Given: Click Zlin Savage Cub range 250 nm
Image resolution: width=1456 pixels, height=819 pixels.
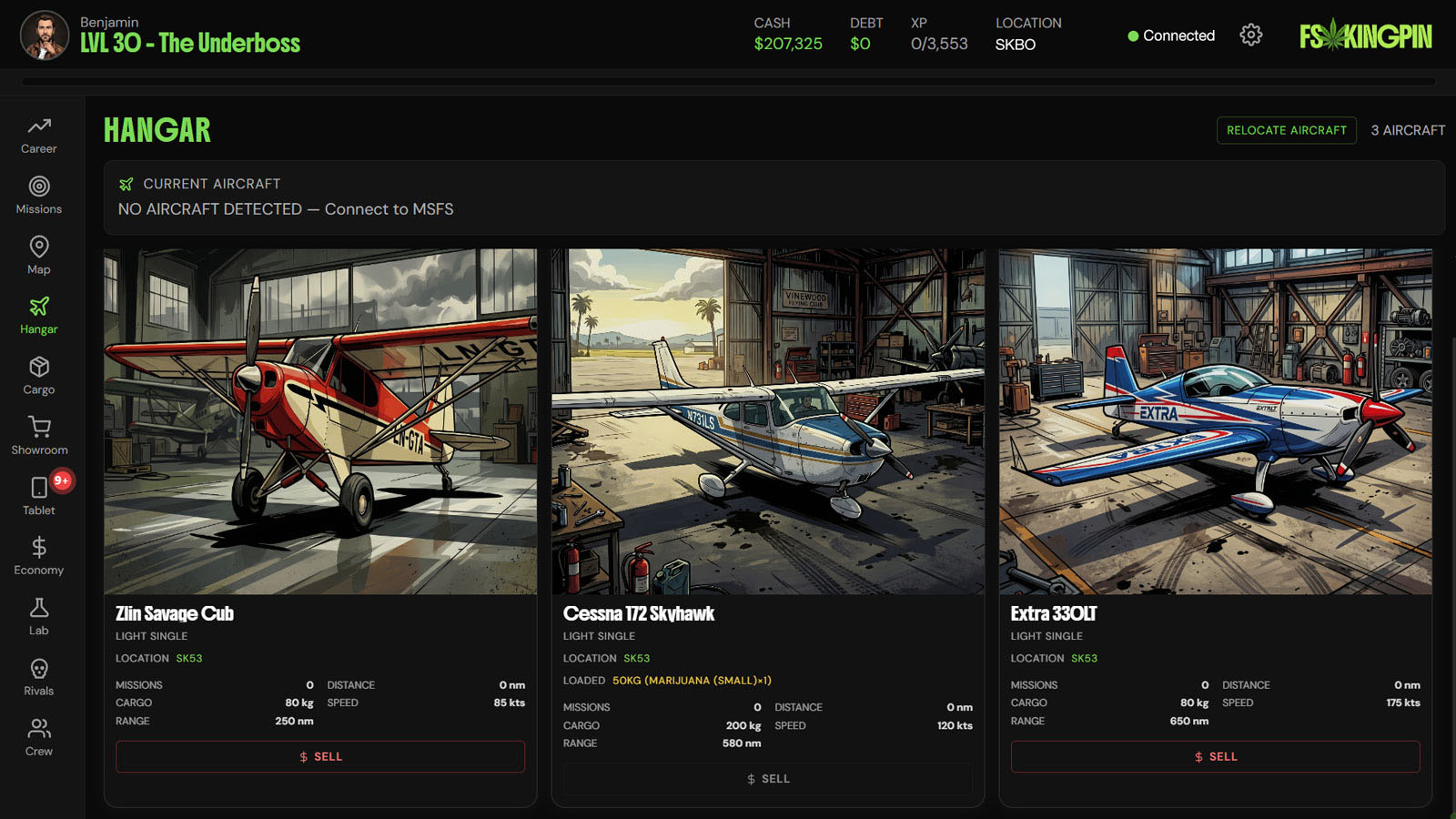Looking at the screenshot, I should [295, 721].
